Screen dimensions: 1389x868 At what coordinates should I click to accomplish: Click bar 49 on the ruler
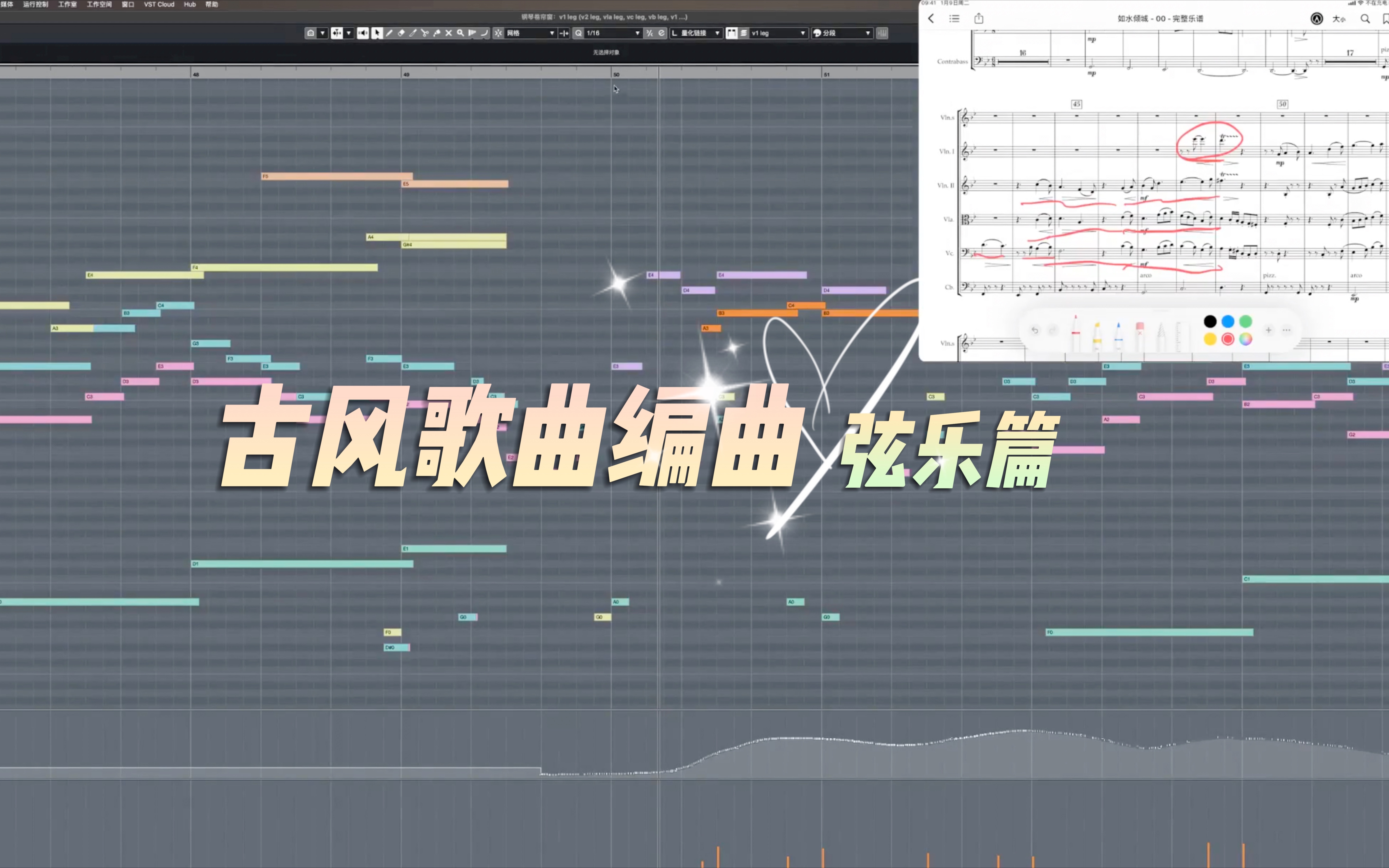pos(406,75)
